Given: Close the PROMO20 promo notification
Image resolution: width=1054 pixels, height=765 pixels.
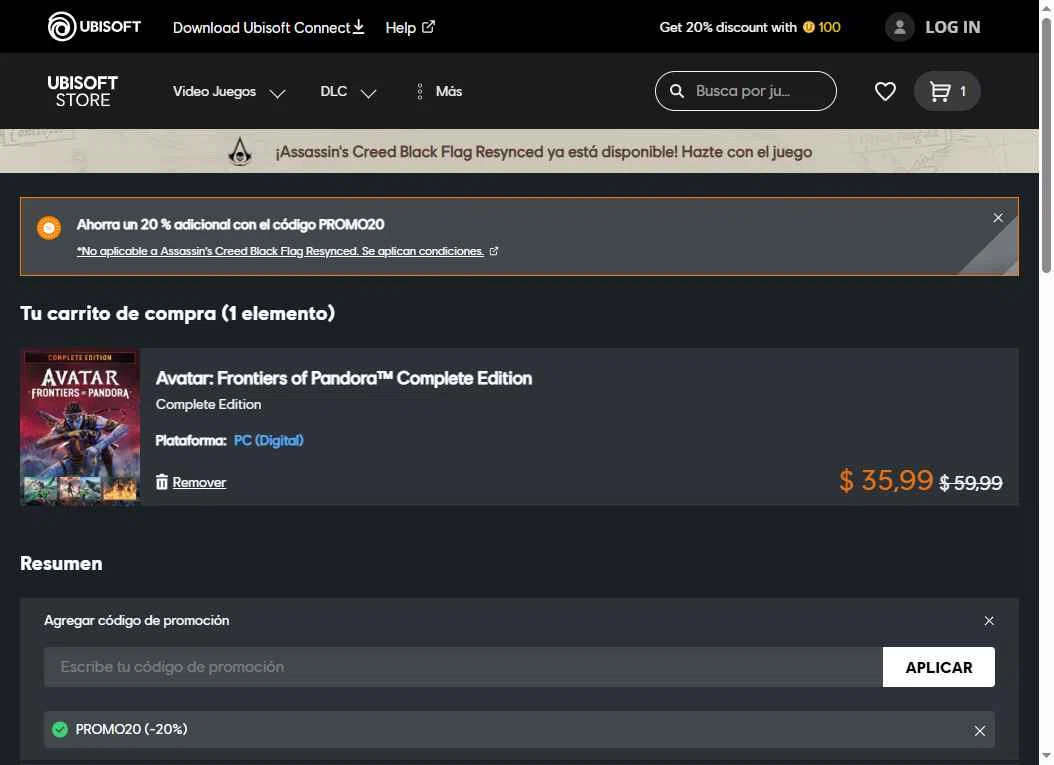Looking at the screenshot, I should (x=998, y=218).
